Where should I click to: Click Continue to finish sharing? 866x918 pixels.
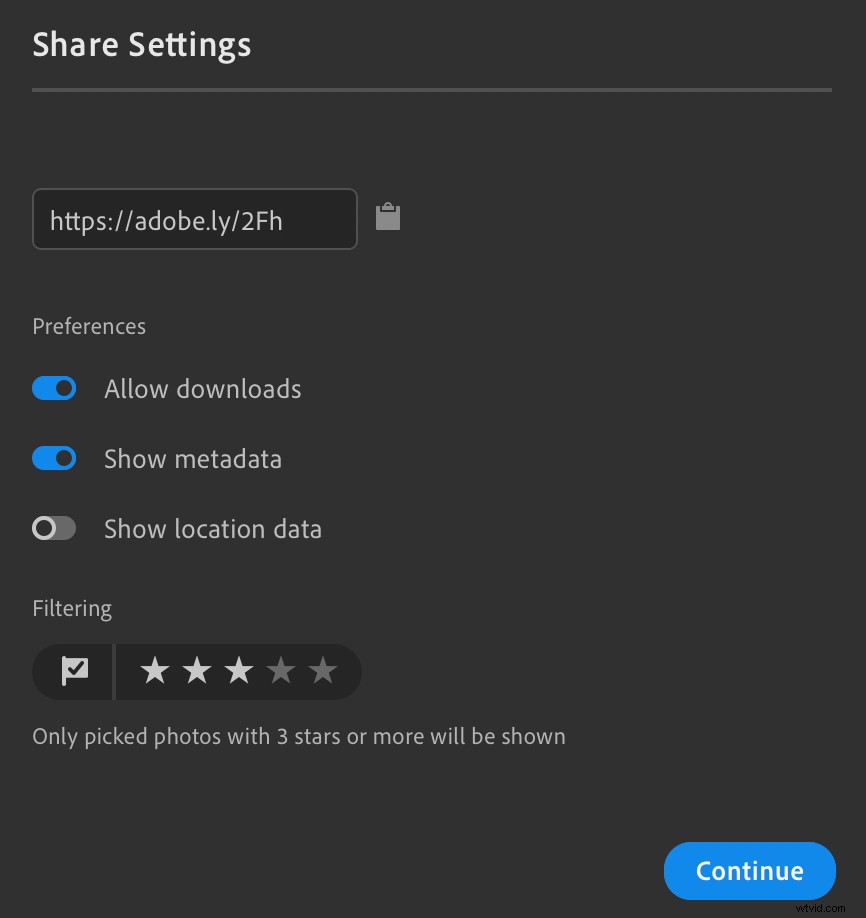(749, 870)
